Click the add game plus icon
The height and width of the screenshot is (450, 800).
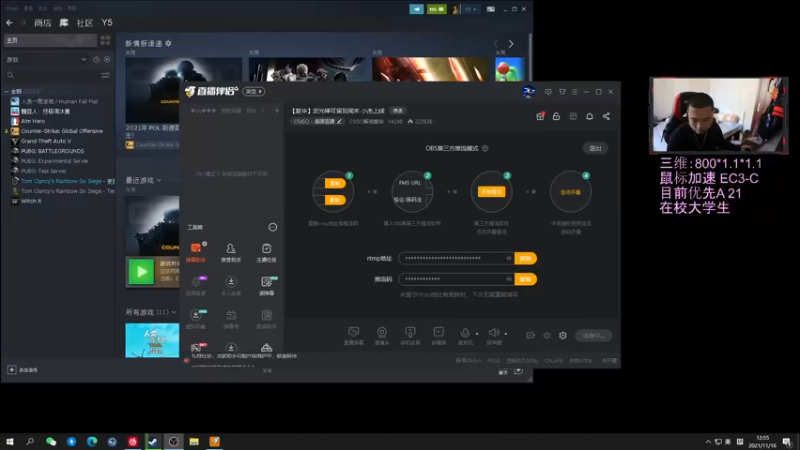click(x=12, y=370)
